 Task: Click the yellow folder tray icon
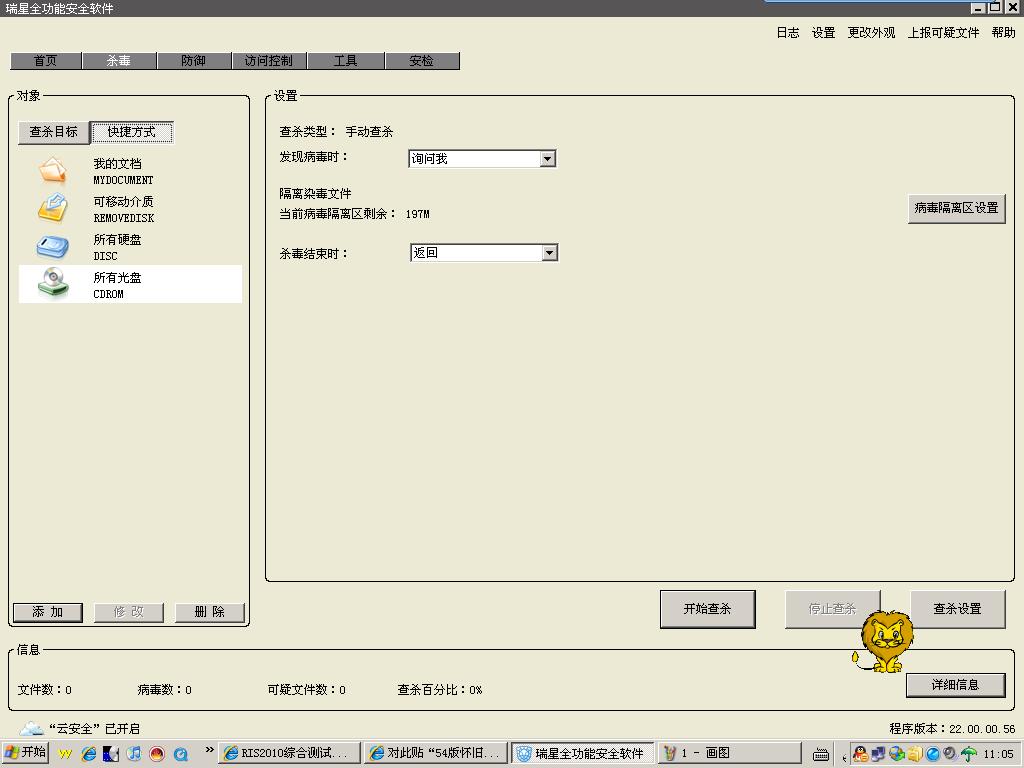pos(915,754)
